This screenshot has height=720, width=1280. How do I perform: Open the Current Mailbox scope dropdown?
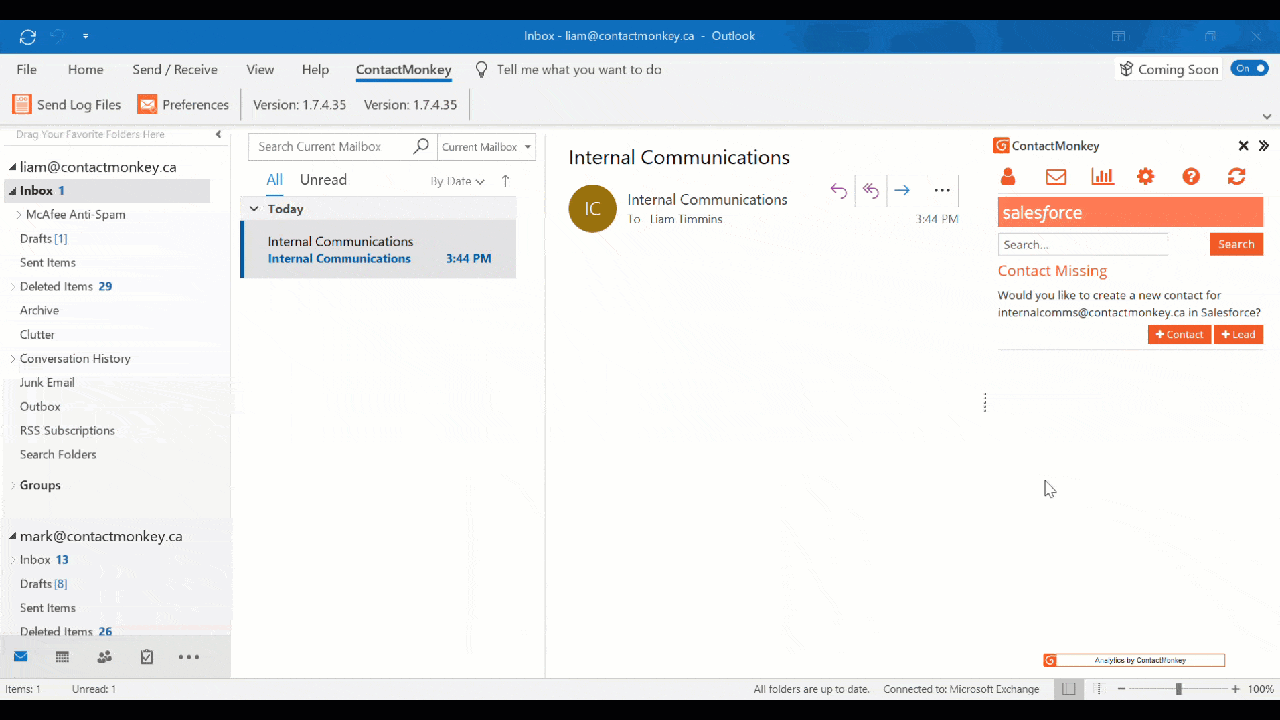(x=486, y=147)
